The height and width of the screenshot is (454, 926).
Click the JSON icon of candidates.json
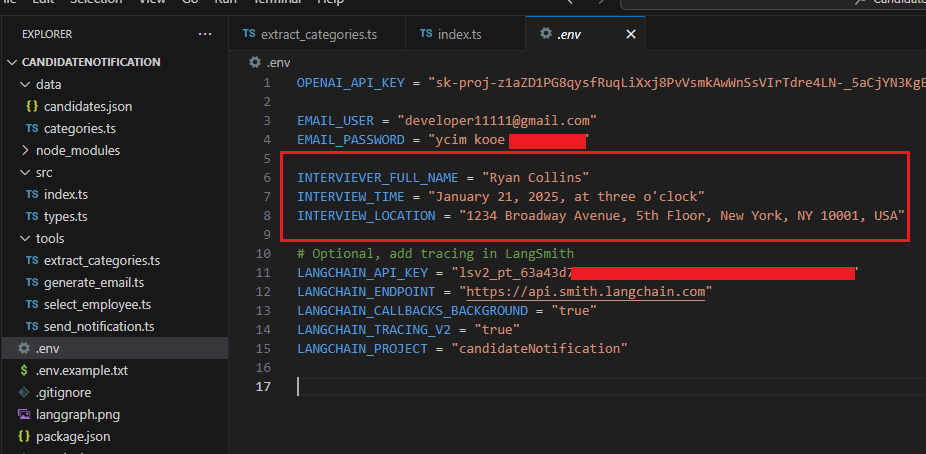pos(32,107)
